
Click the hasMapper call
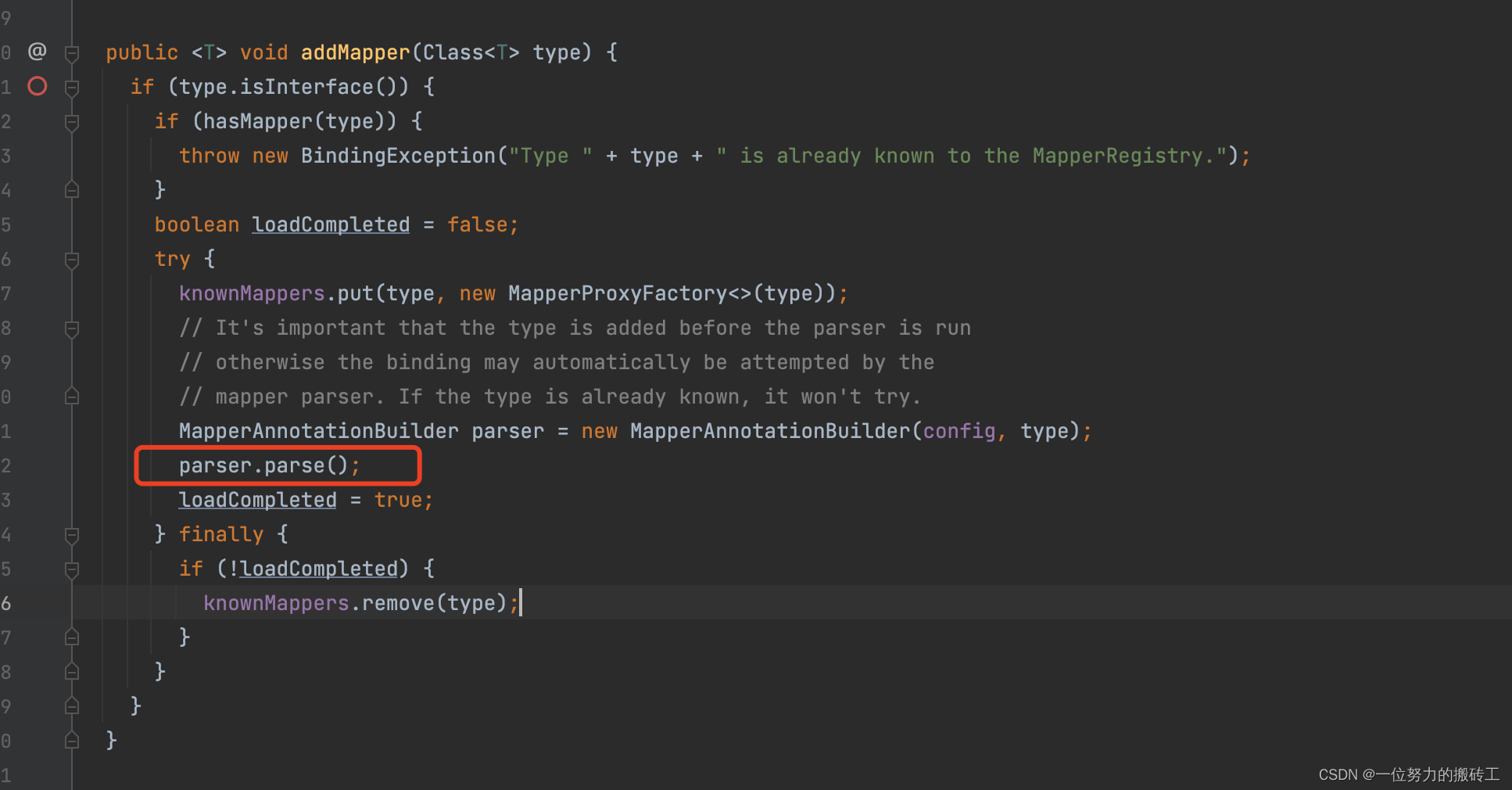click(258, 121)
